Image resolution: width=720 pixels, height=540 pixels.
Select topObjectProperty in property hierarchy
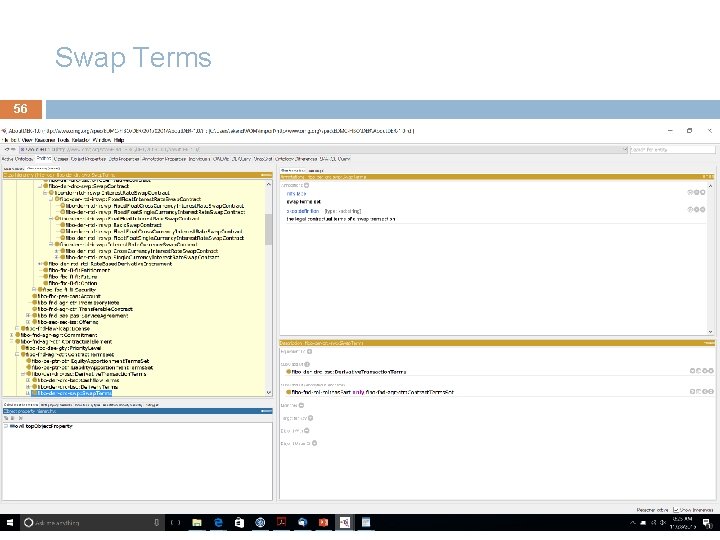click(x=41, y=426)
